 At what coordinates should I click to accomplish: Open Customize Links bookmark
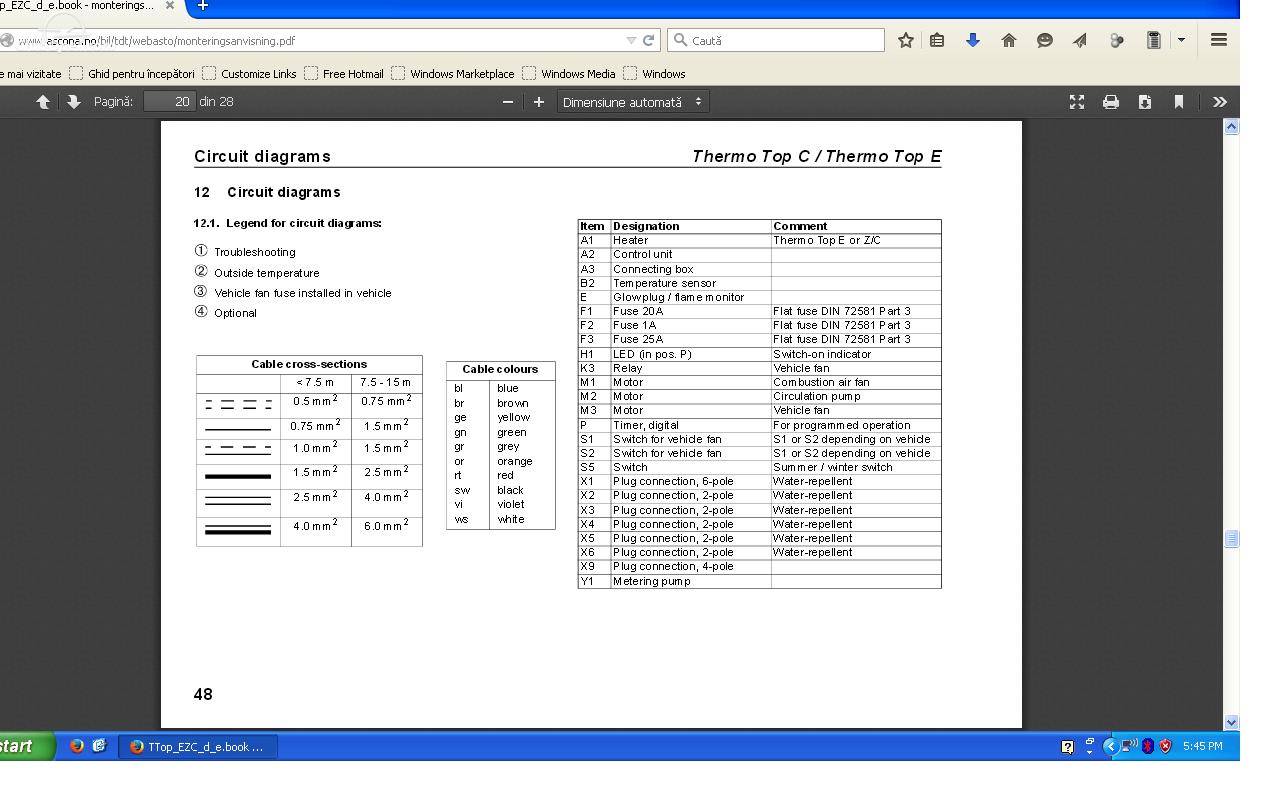pyautogui.click(x=249, y=73)
